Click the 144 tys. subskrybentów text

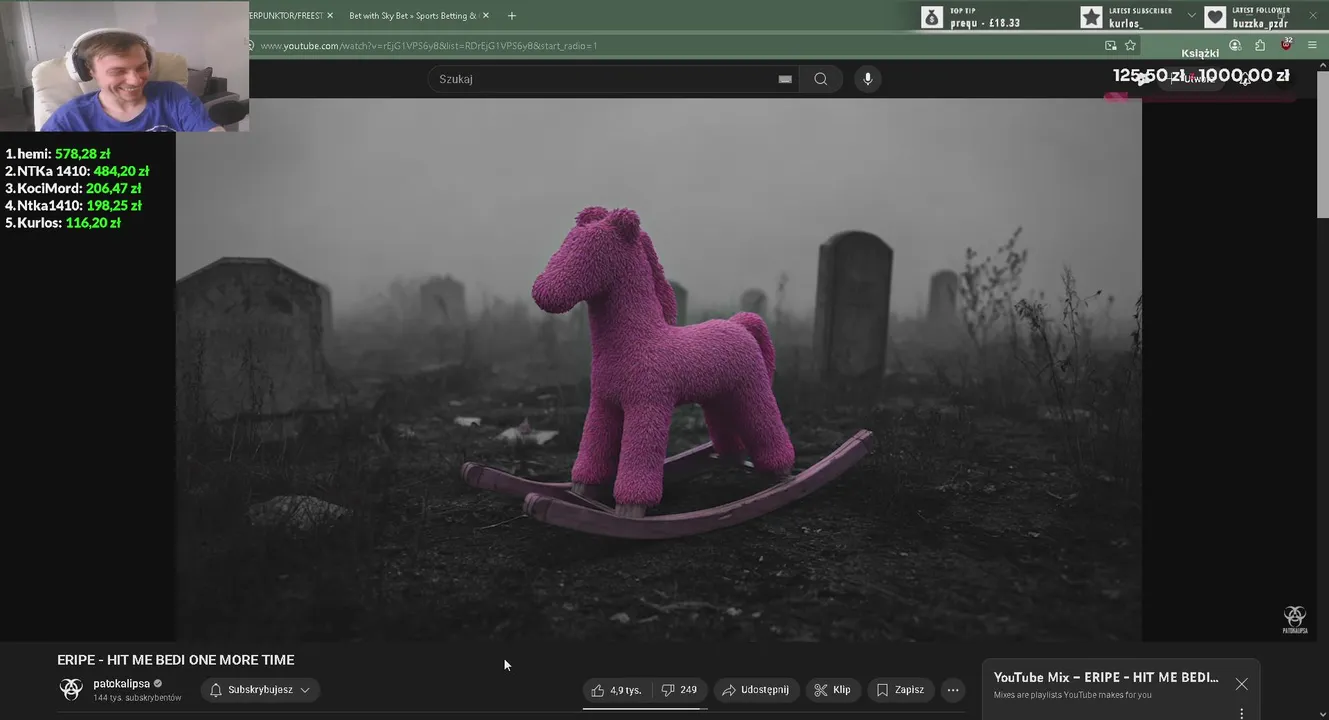pos(137,698)
